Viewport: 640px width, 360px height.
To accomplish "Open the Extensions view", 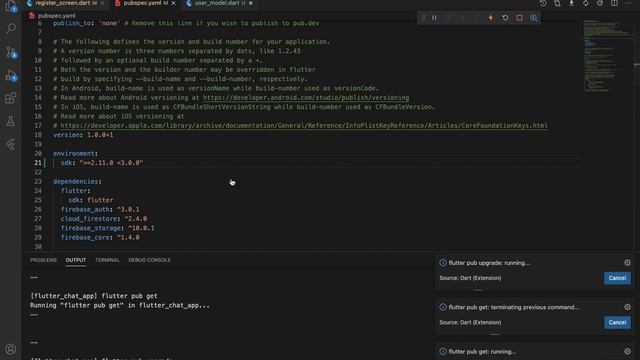I will 11,98.
